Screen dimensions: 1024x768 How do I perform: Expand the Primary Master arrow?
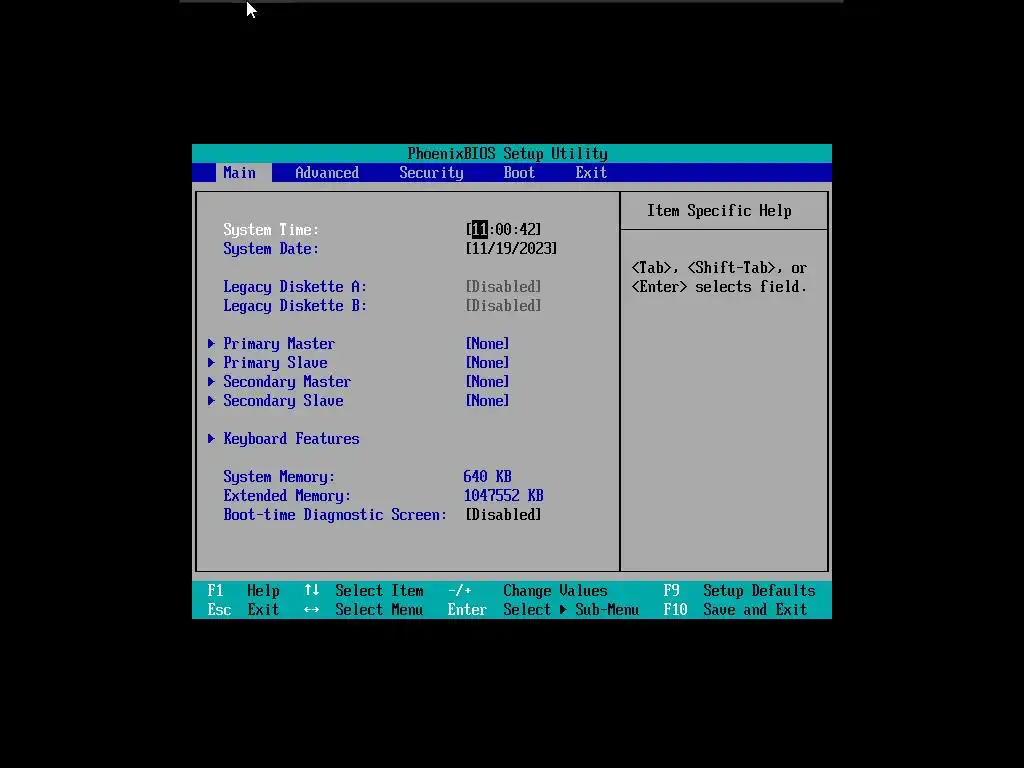pos(211,343)
